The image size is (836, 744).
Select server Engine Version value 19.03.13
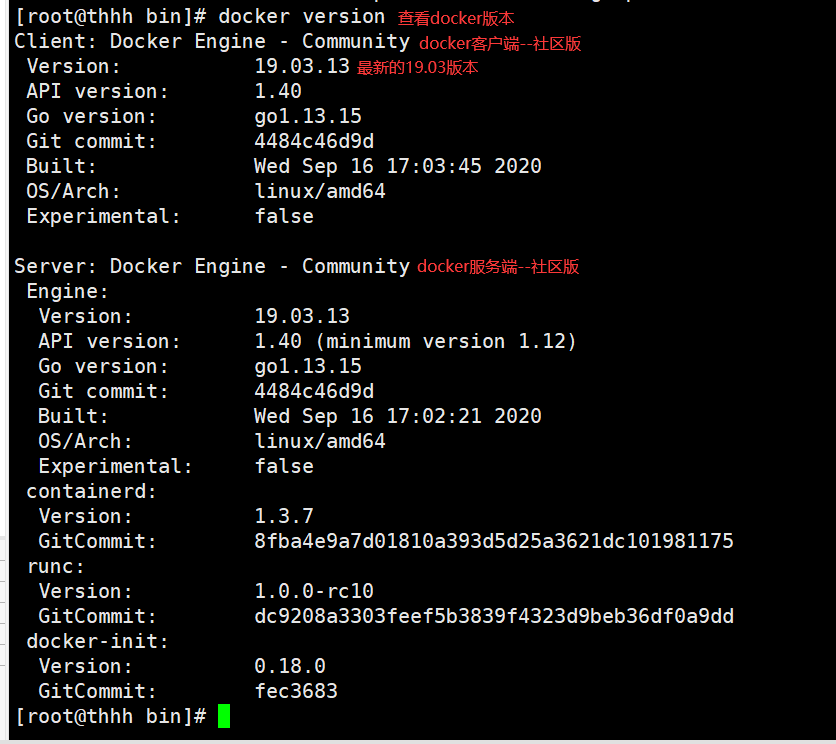point(302,316)
